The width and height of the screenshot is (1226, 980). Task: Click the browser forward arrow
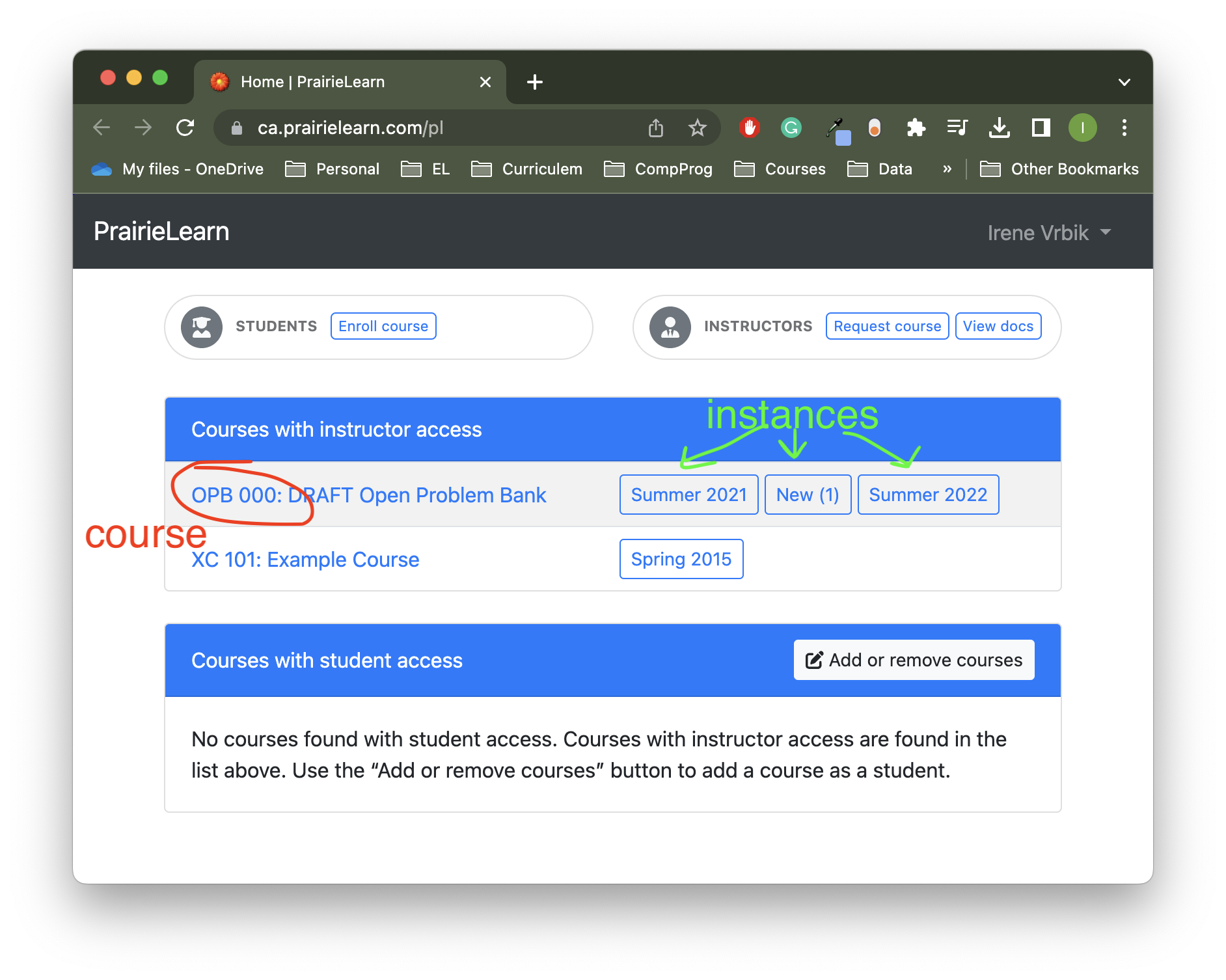coord(143,128)
